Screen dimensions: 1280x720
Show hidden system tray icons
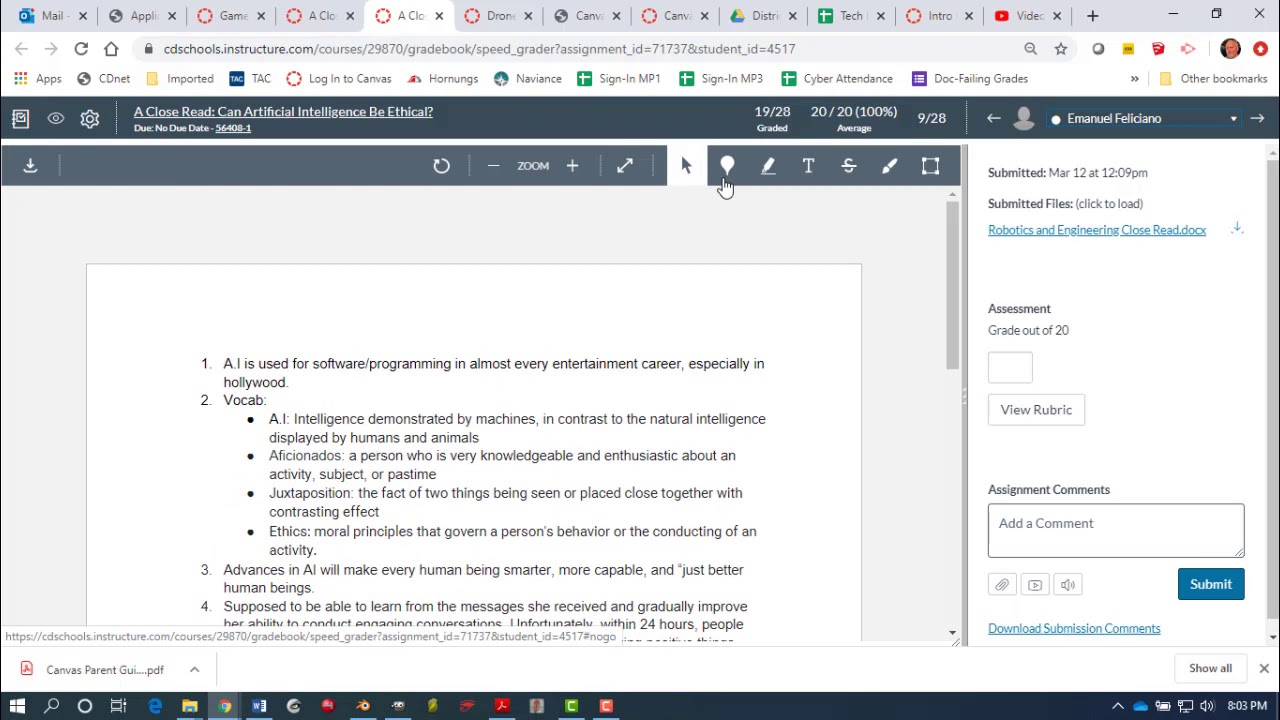click(1118, 706)
